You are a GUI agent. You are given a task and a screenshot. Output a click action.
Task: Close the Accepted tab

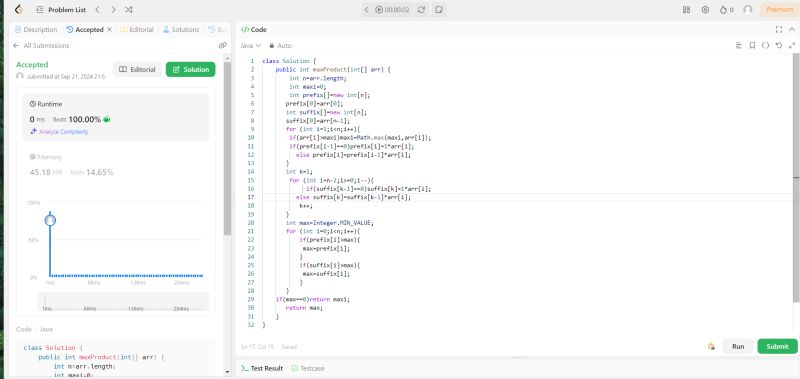[x=109, y=30]
